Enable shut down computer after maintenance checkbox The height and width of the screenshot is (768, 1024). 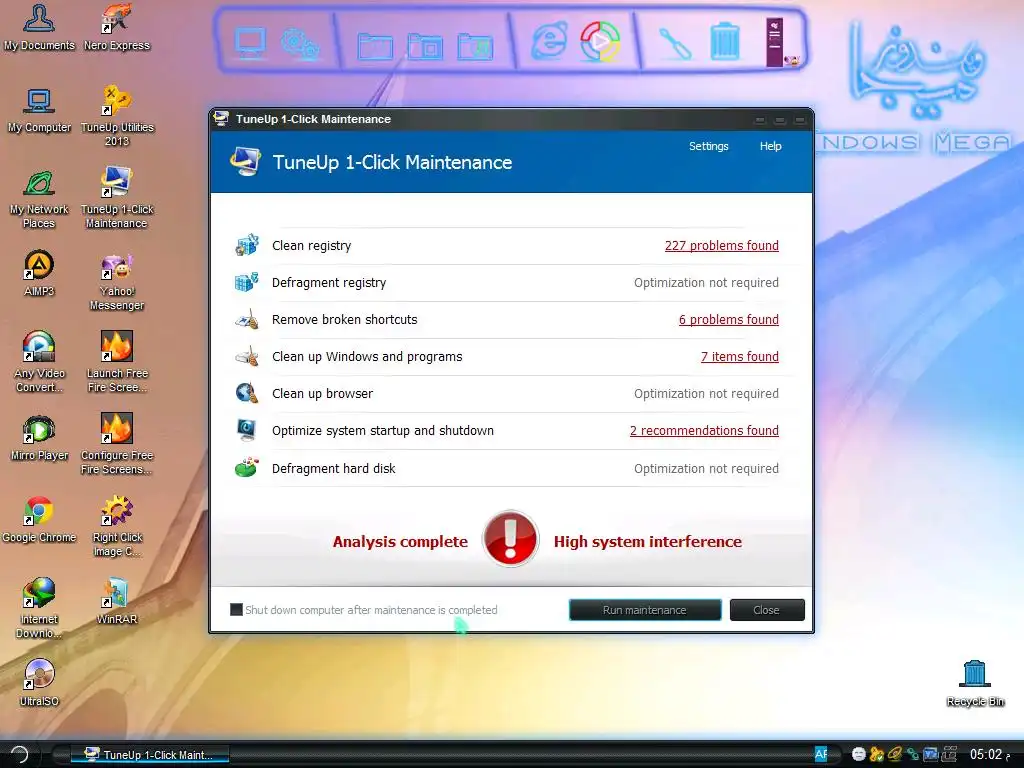pyautogui.click(x=236, y=609)
